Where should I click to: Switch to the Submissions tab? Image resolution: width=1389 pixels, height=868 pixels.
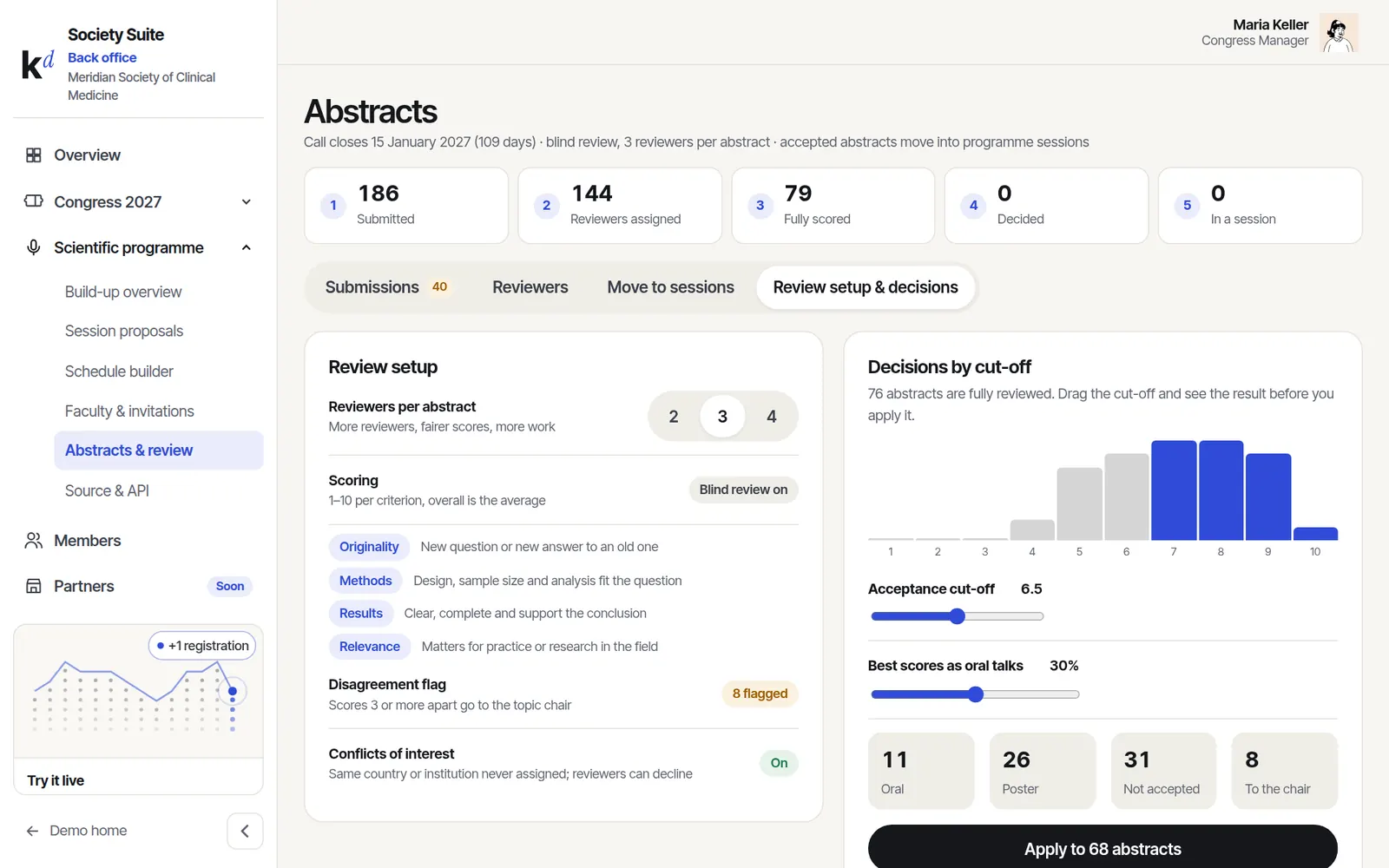(387, 287)
